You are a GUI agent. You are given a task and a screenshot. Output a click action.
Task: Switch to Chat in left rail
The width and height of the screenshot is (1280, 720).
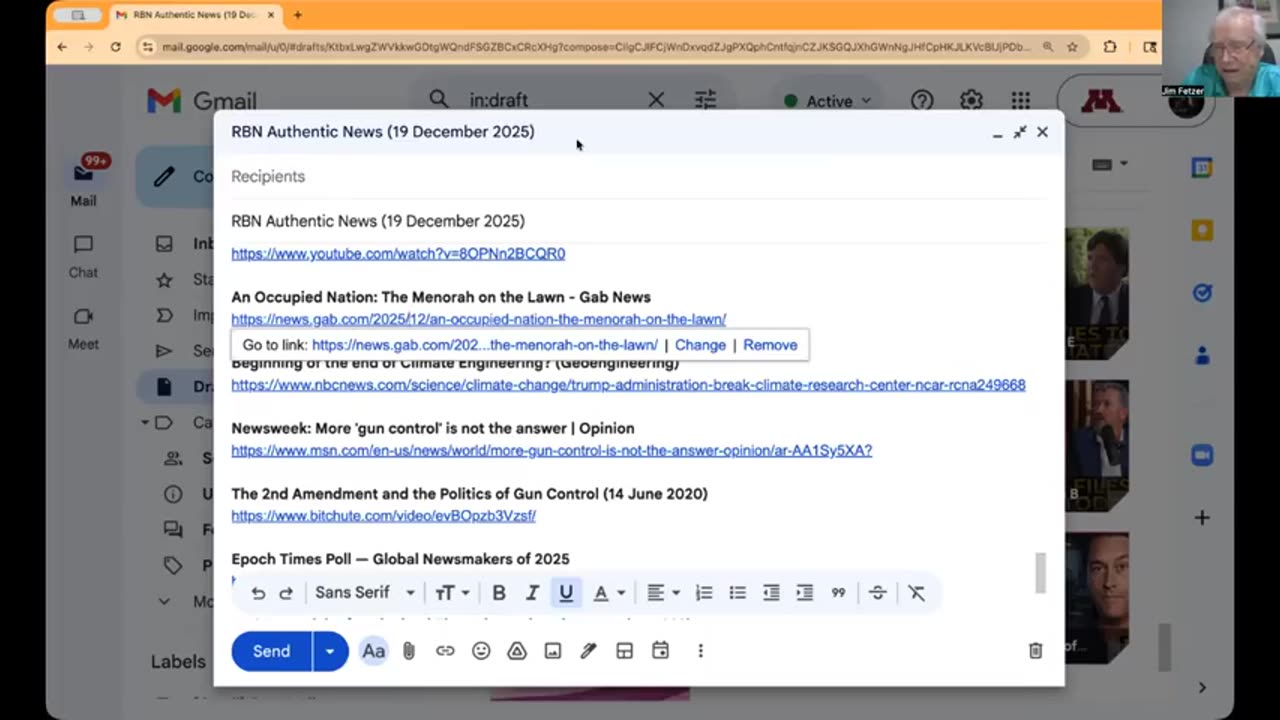[x=83, y=256]
